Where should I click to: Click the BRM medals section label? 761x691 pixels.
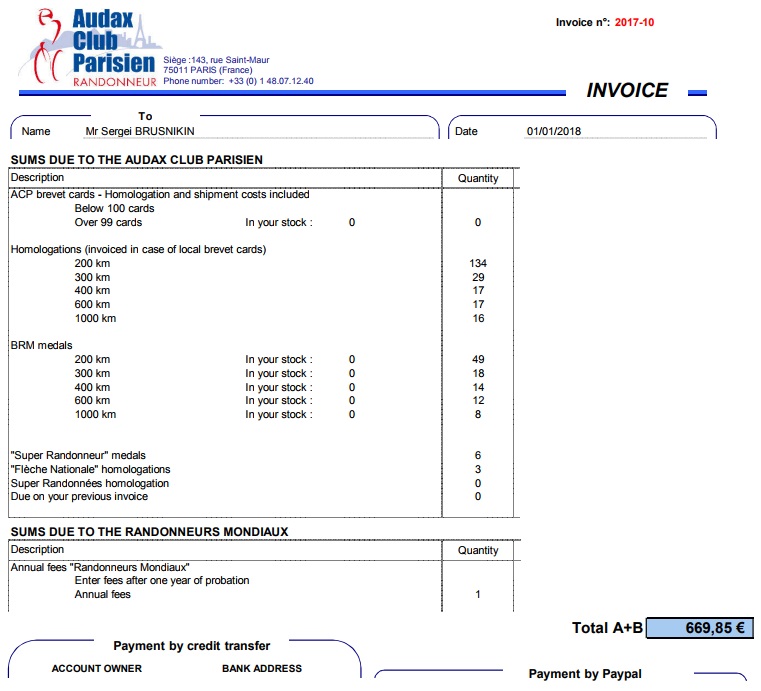41,346
